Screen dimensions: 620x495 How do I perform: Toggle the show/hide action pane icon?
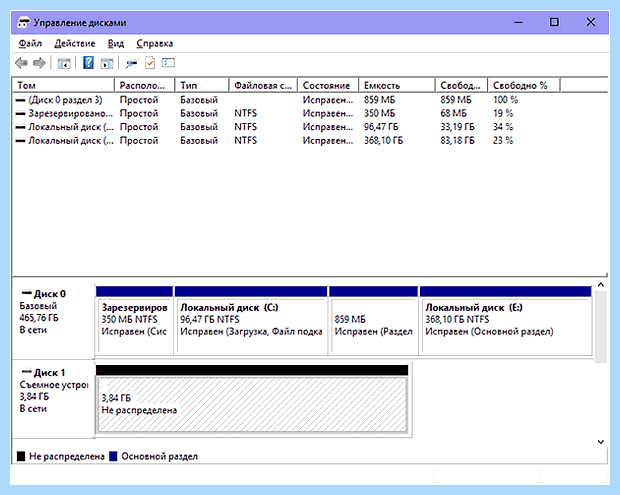pyautogui.click(x=107, y=63)
